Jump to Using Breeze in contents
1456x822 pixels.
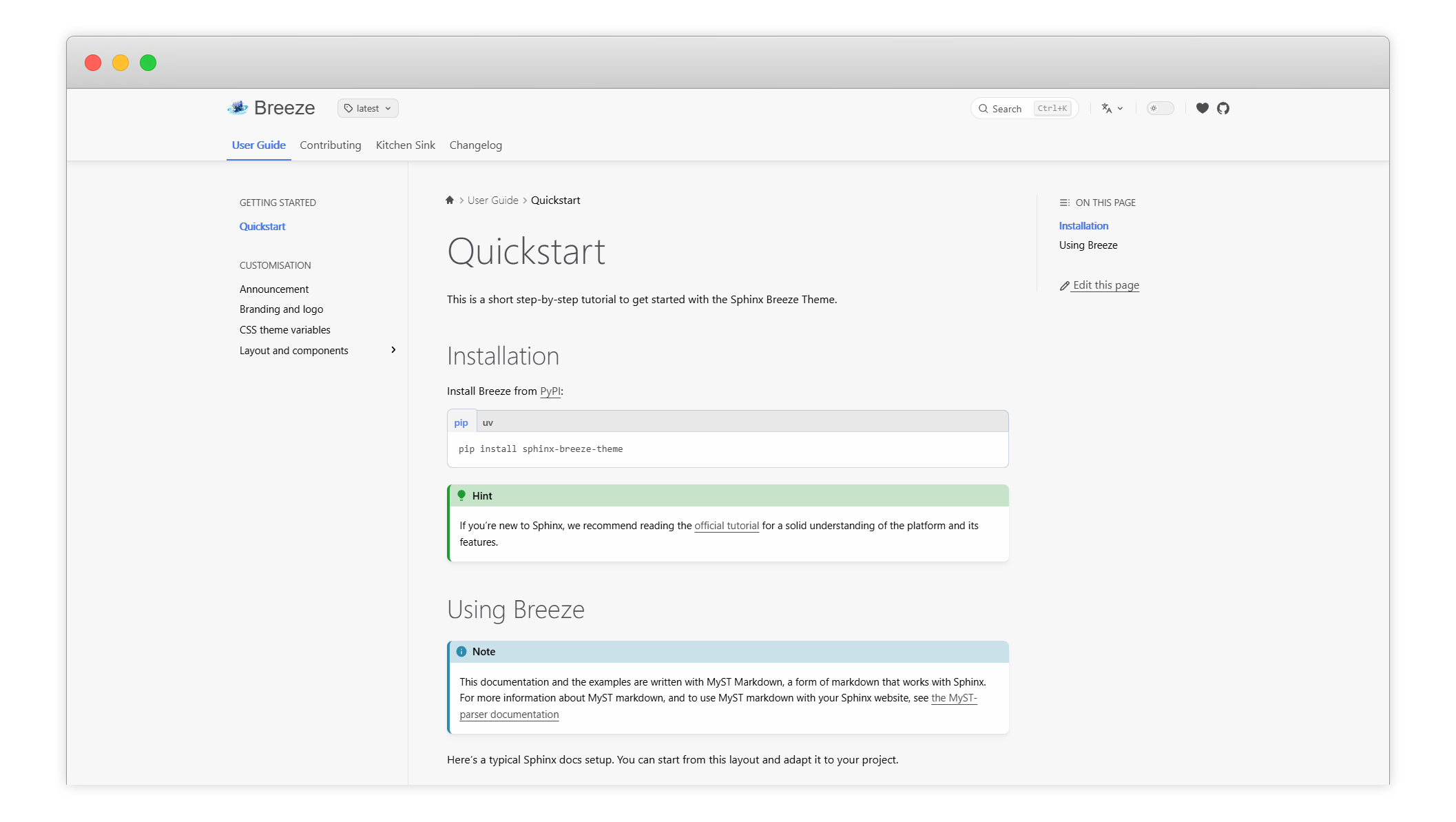(x=1088, y=245)
